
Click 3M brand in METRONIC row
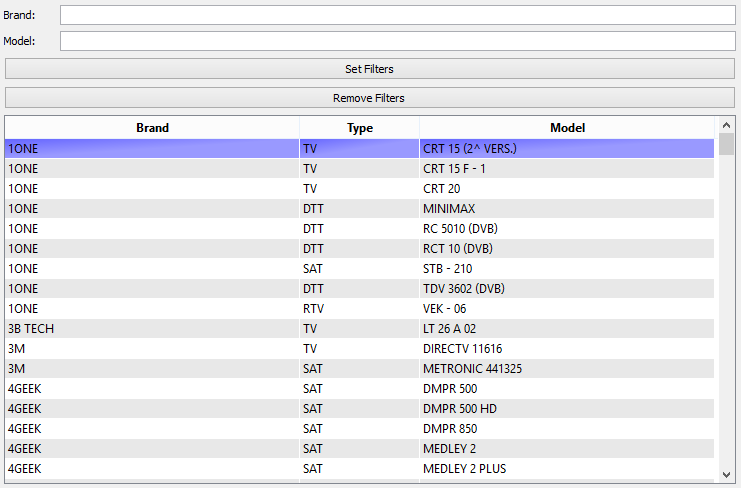coord(152,368)
